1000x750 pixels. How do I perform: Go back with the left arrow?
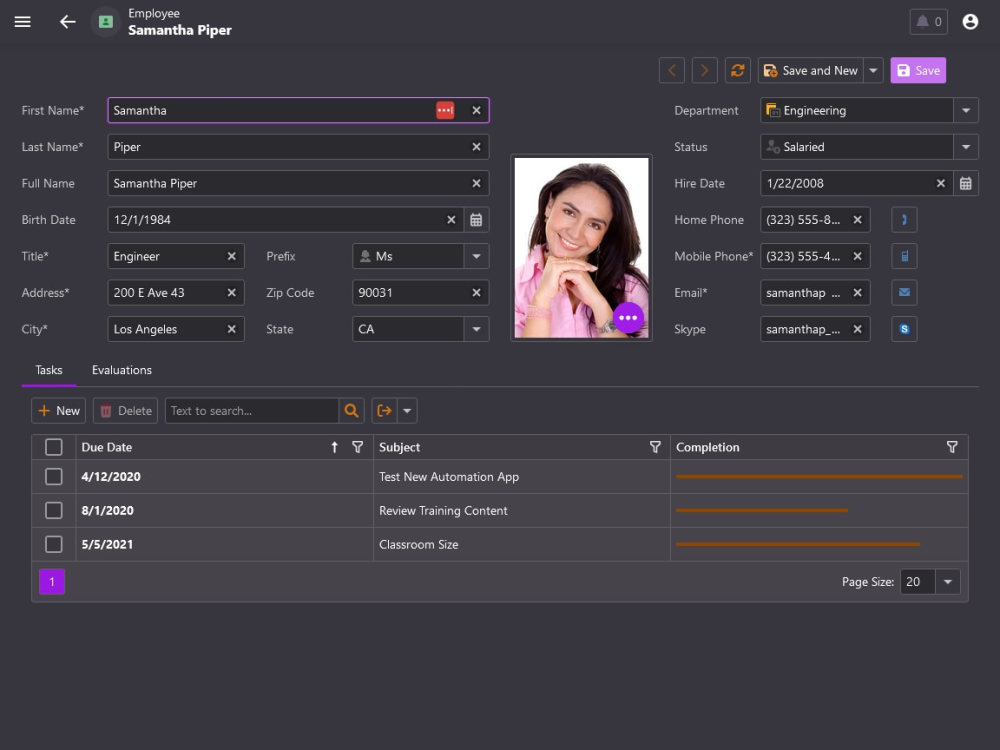(x=68, y=22)
